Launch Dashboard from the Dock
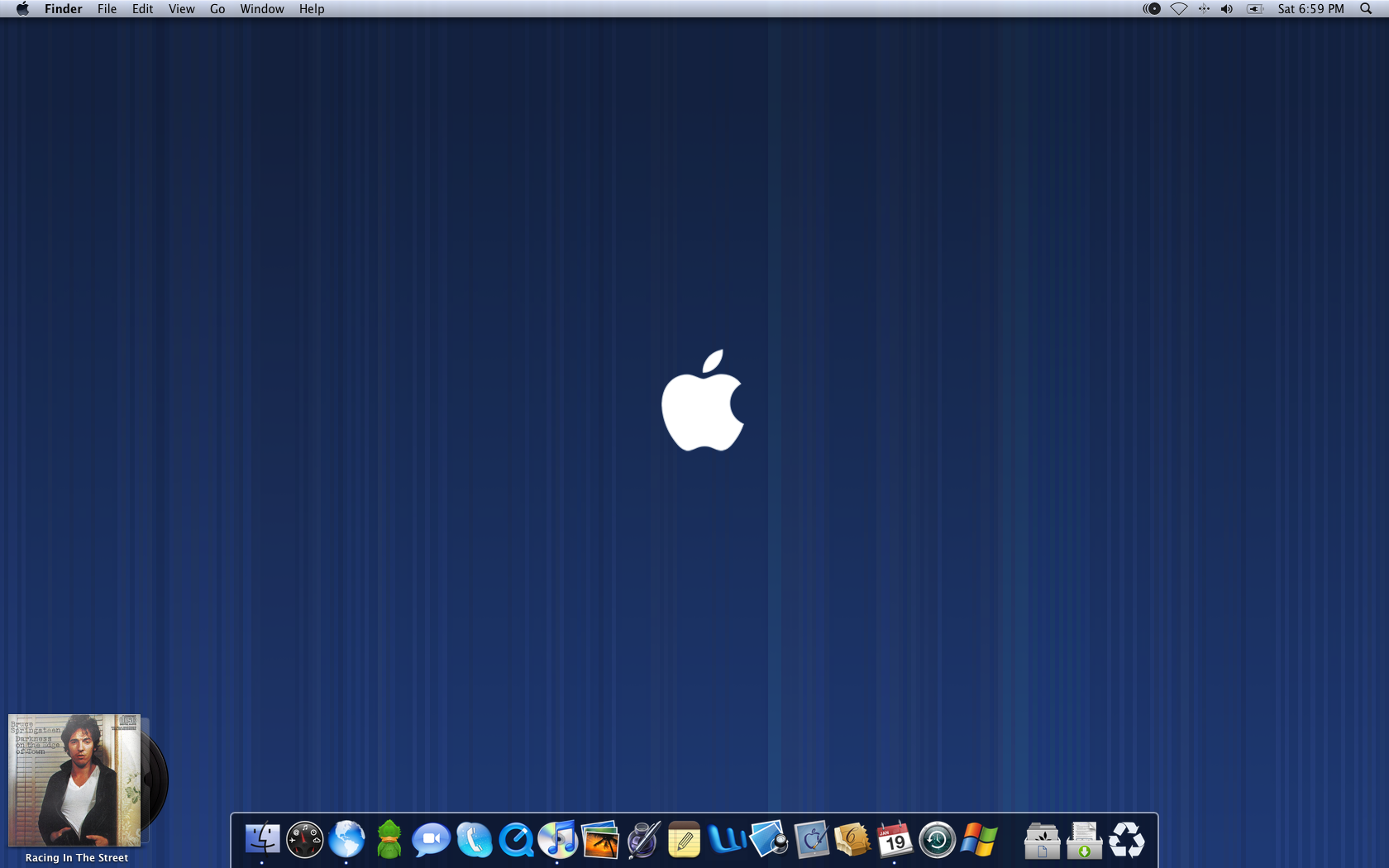 (304, 840)
